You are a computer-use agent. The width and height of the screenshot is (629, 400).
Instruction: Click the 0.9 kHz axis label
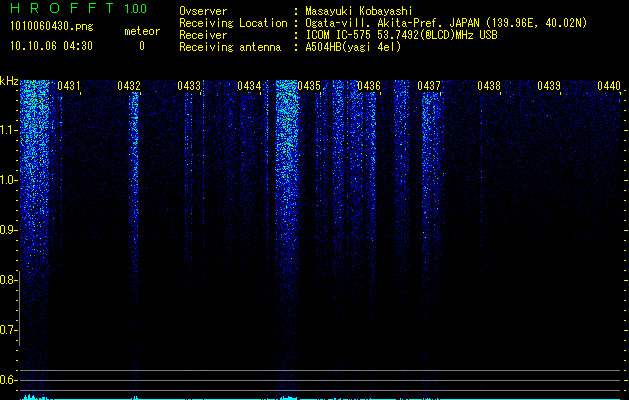coord(7,230)
